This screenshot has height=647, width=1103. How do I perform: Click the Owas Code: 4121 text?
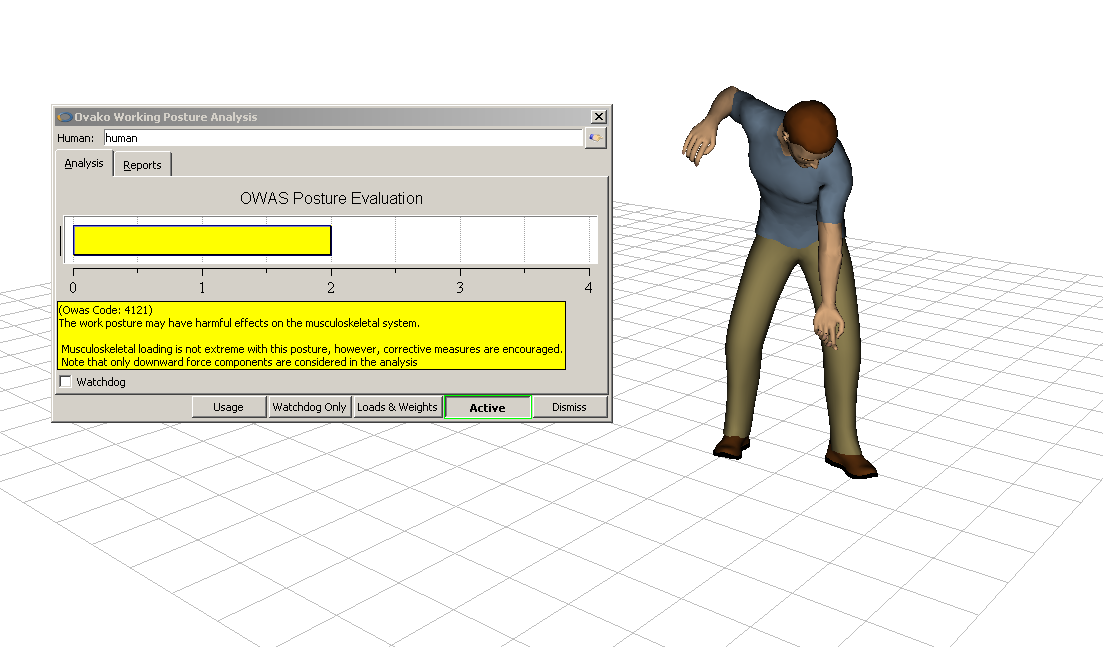click(x=106, y=310)
